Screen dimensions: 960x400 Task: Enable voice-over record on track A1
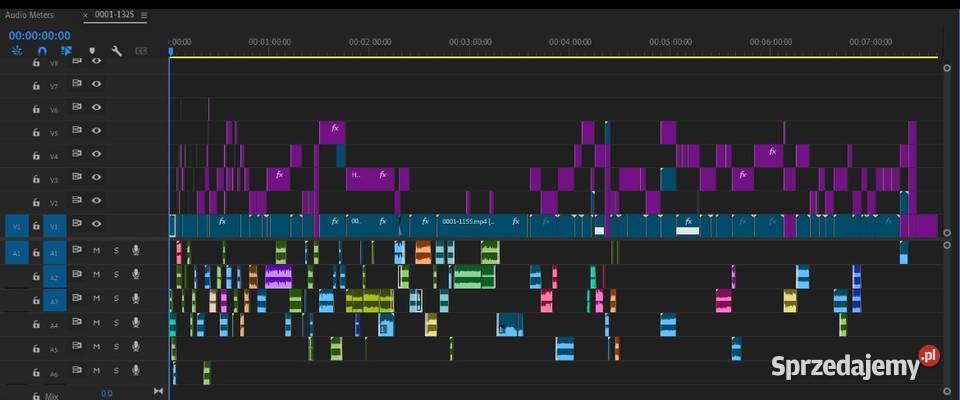(135, 250)
